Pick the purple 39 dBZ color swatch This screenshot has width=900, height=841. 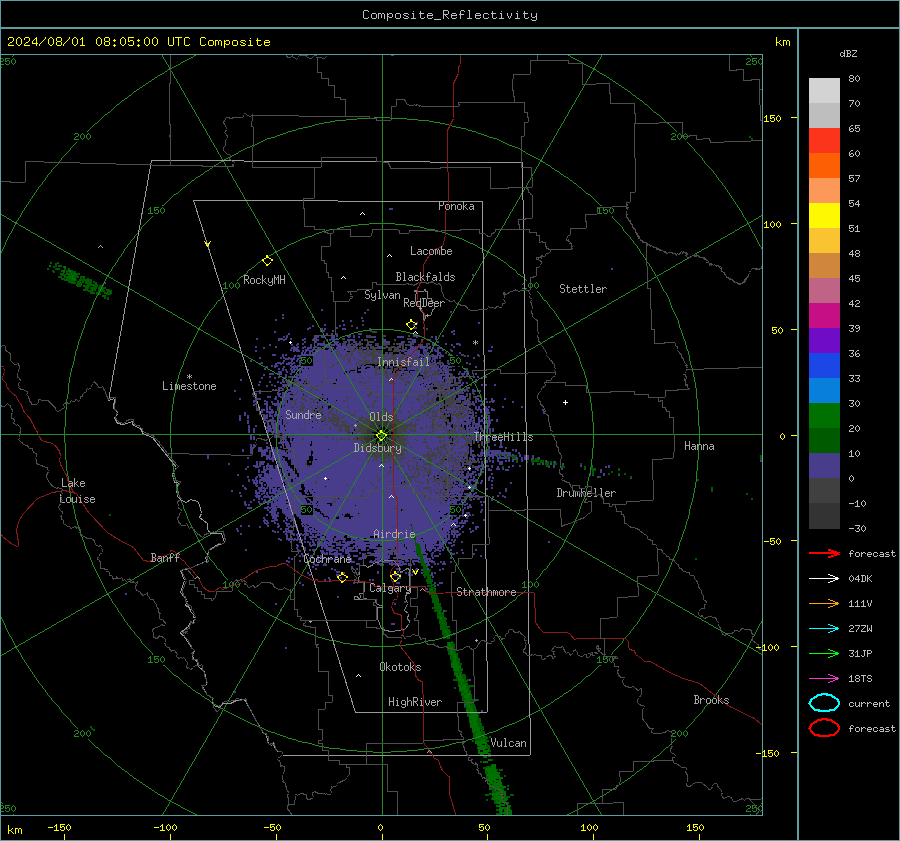pyautogui.click(x=824, y=341)
